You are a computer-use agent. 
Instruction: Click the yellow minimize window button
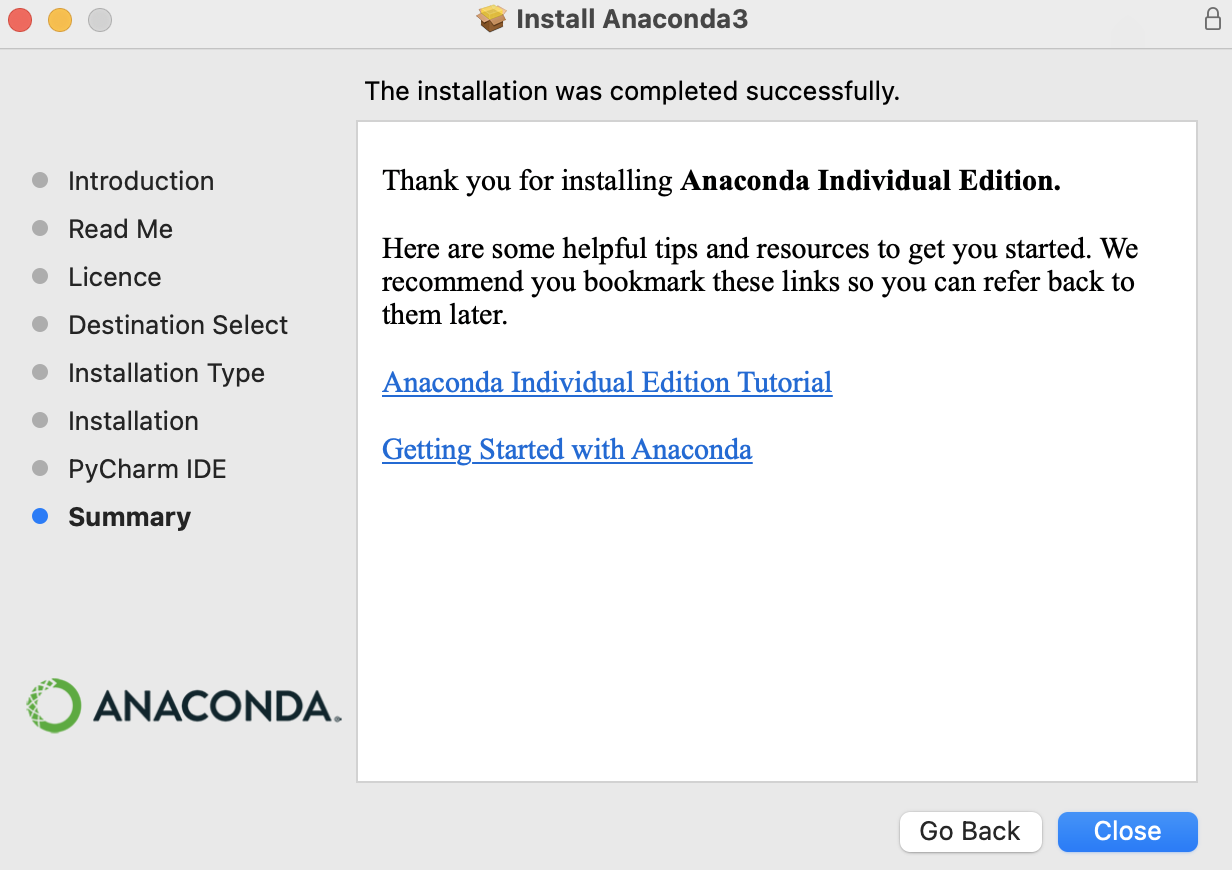(60, 19)
